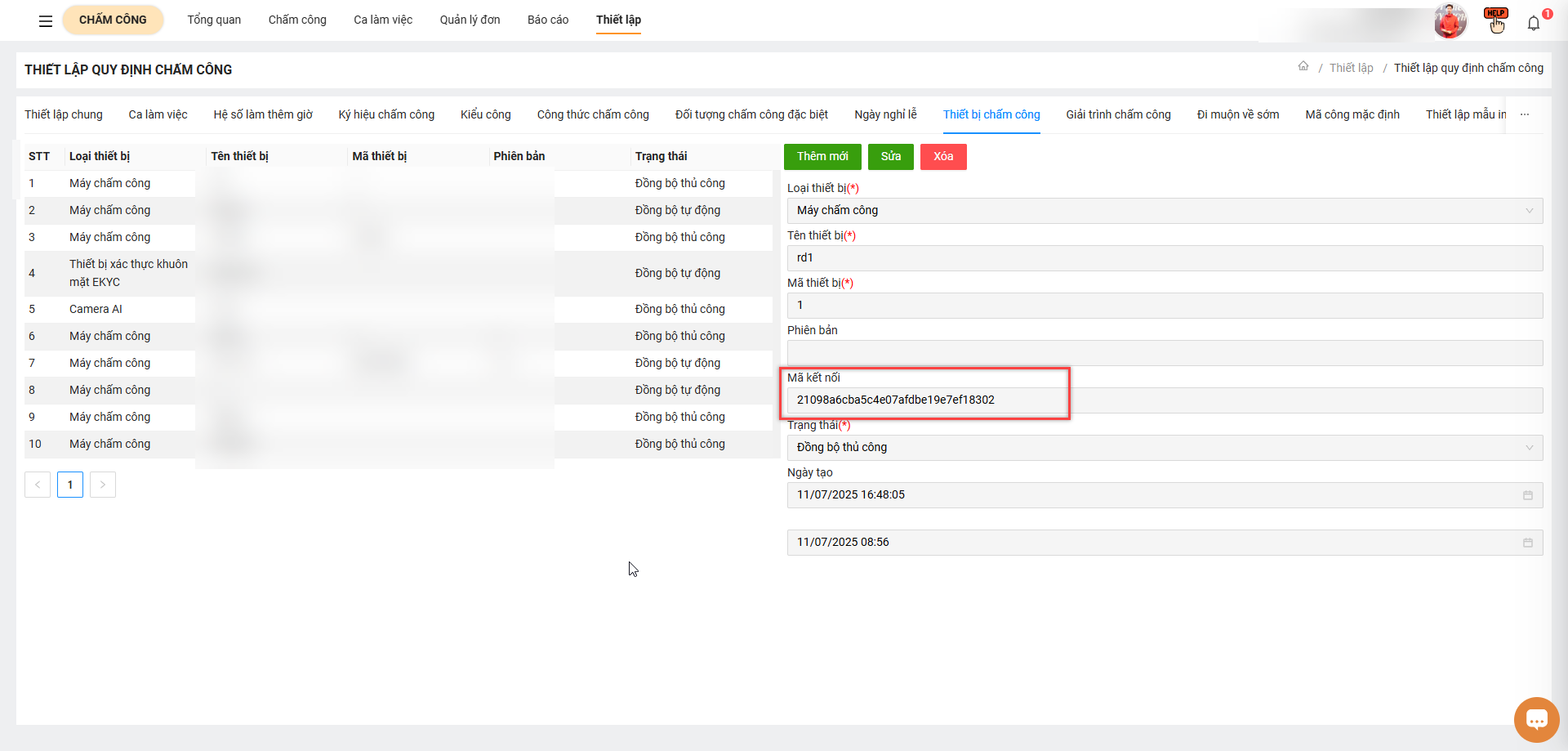Open the HELP hand icon
Image resolution: width=1568 pixels, height=751 pixels.
point(1496,21)
